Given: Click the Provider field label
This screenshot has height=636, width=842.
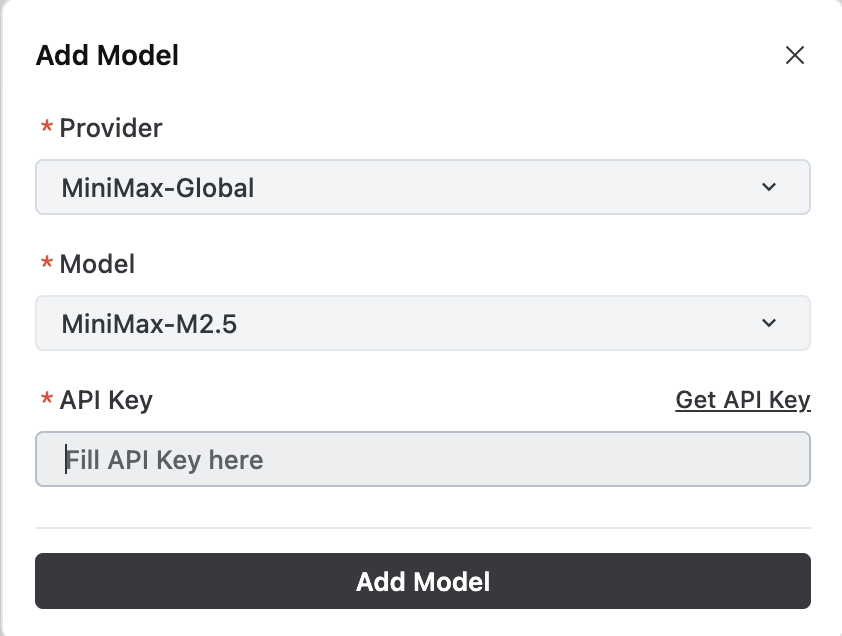Looking at the screenshot, I should tap(111, 128).
